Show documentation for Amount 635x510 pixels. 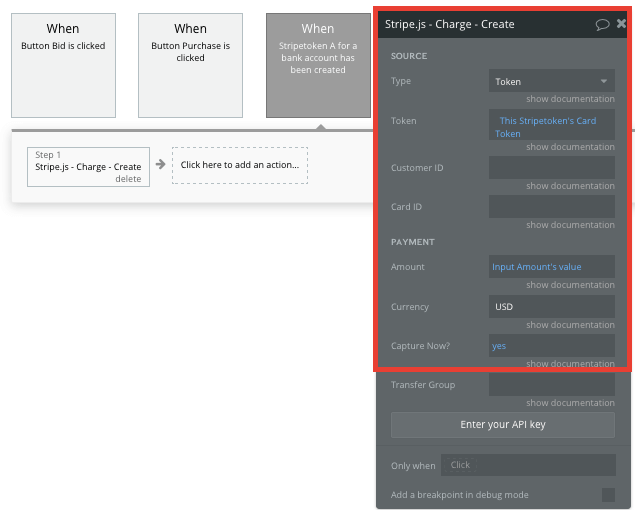tap(570, 285)
